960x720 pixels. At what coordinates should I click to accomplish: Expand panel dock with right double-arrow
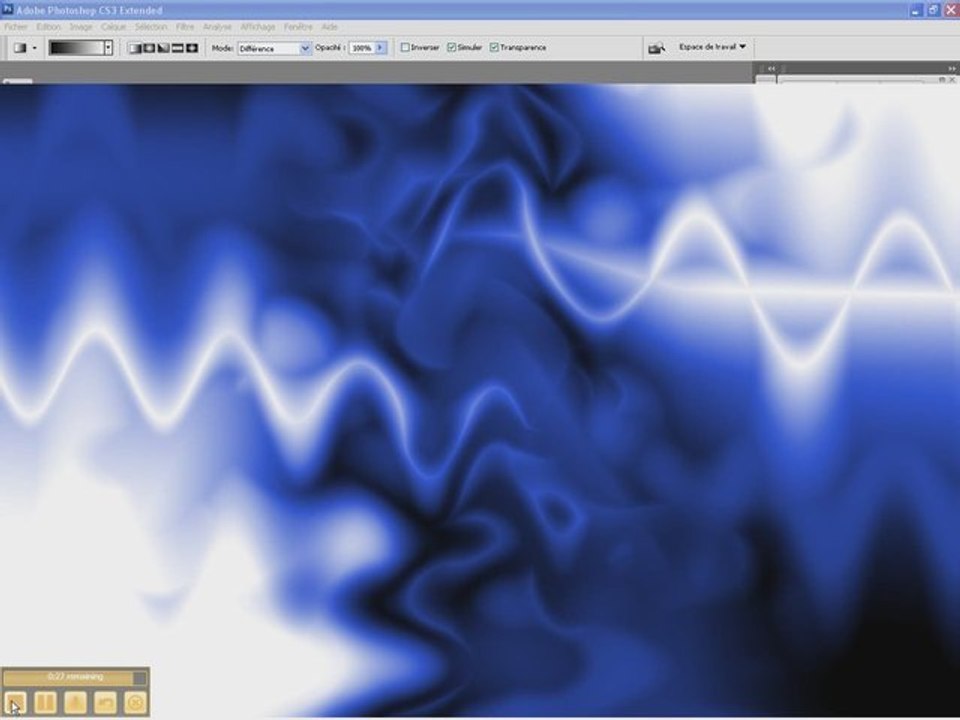(952, 69)
